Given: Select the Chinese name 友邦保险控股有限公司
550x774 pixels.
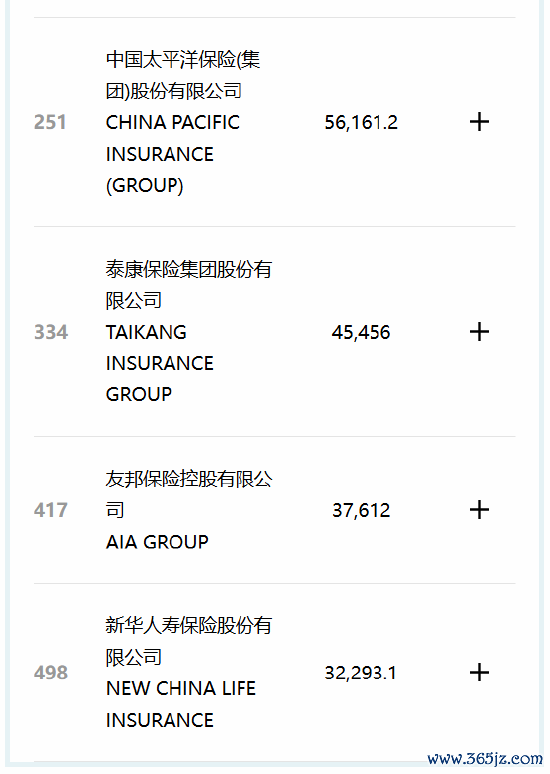Looking at the screenshot, I should click(189, 495).
